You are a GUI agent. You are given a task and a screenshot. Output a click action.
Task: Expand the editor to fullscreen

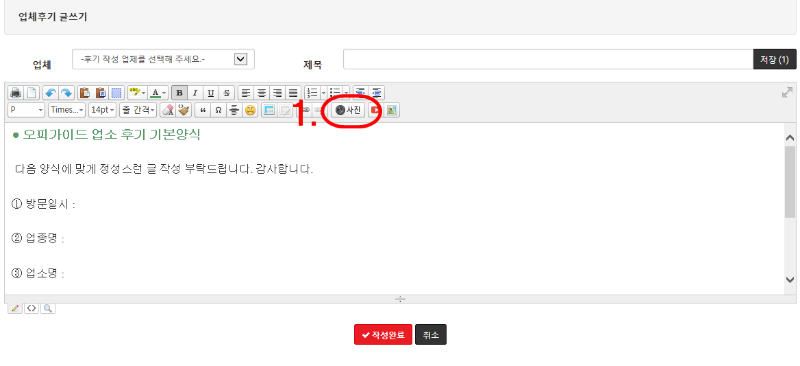(x=787, y=92)
